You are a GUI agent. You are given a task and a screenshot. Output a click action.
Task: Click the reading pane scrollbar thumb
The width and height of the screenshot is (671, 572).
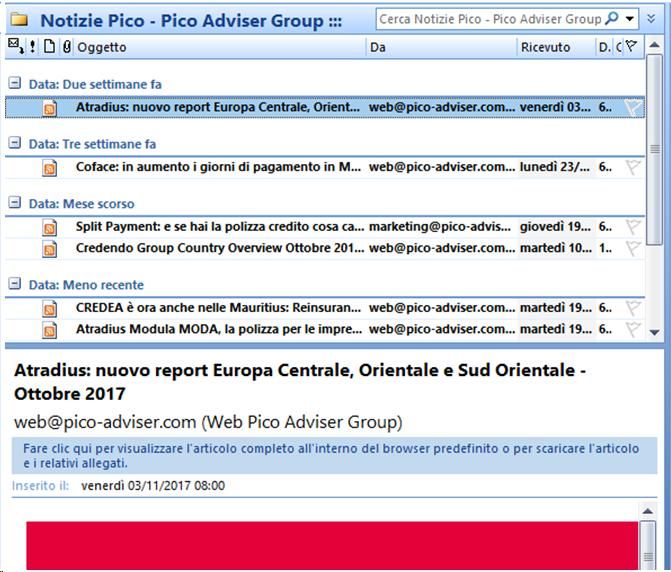tap(648, 545)
